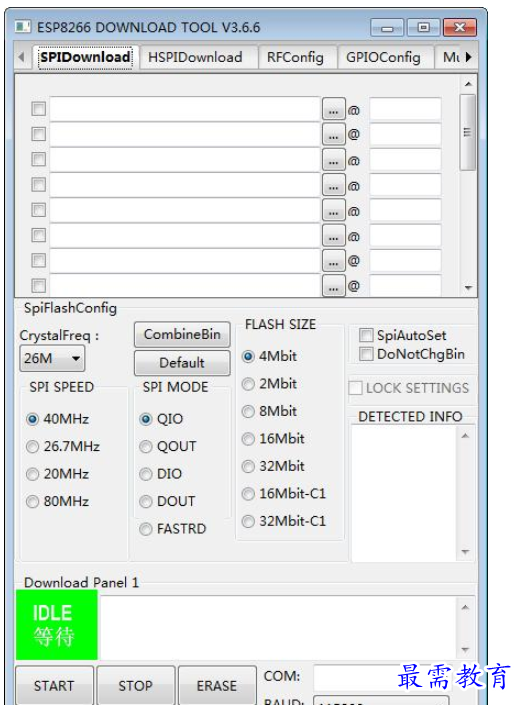
Task: Select 20MHz SPI speed
Action: pyautogui.click(x=57, y=474)
